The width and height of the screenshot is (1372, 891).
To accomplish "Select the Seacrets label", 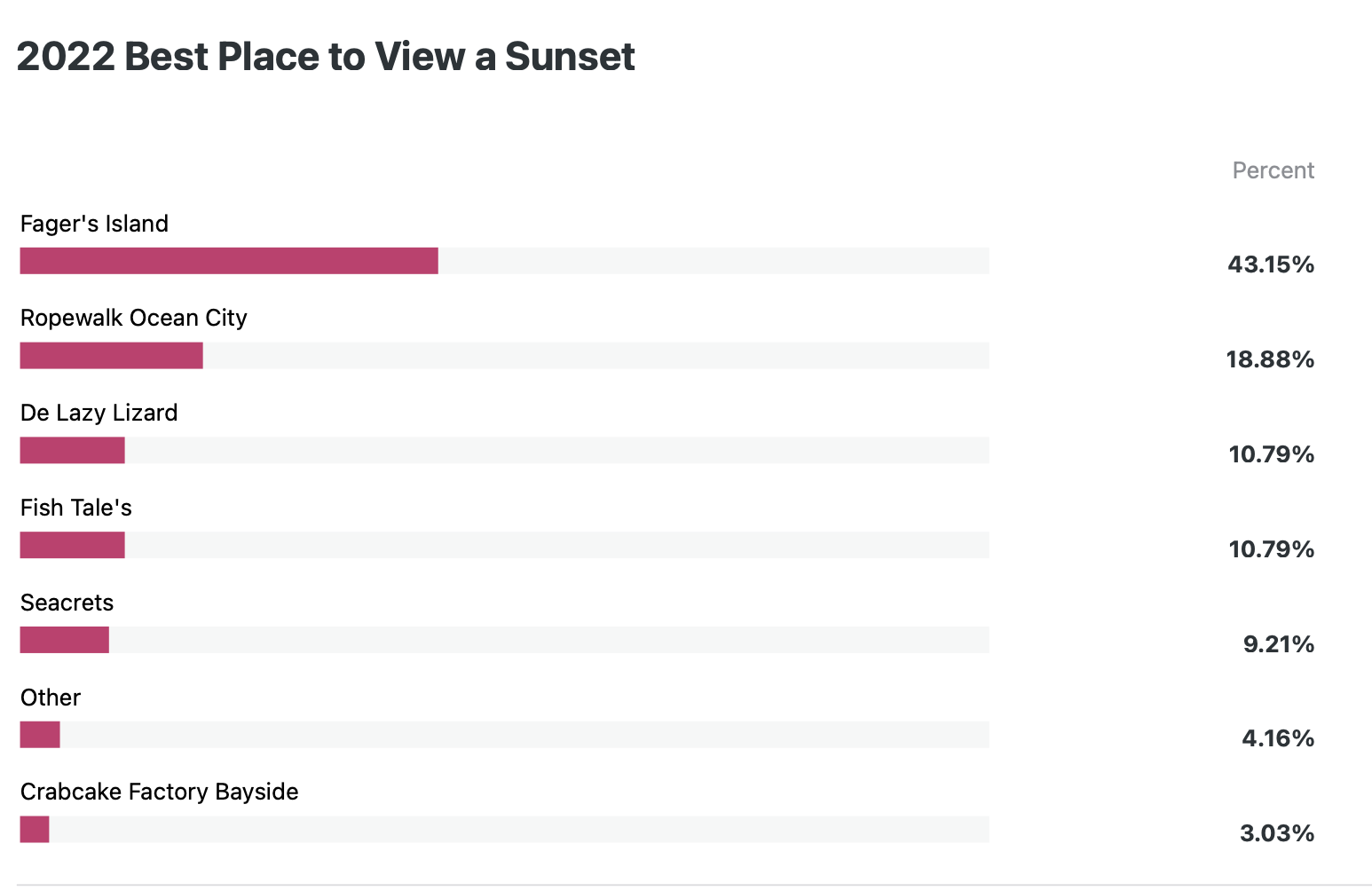I will (x=67, y=603).
